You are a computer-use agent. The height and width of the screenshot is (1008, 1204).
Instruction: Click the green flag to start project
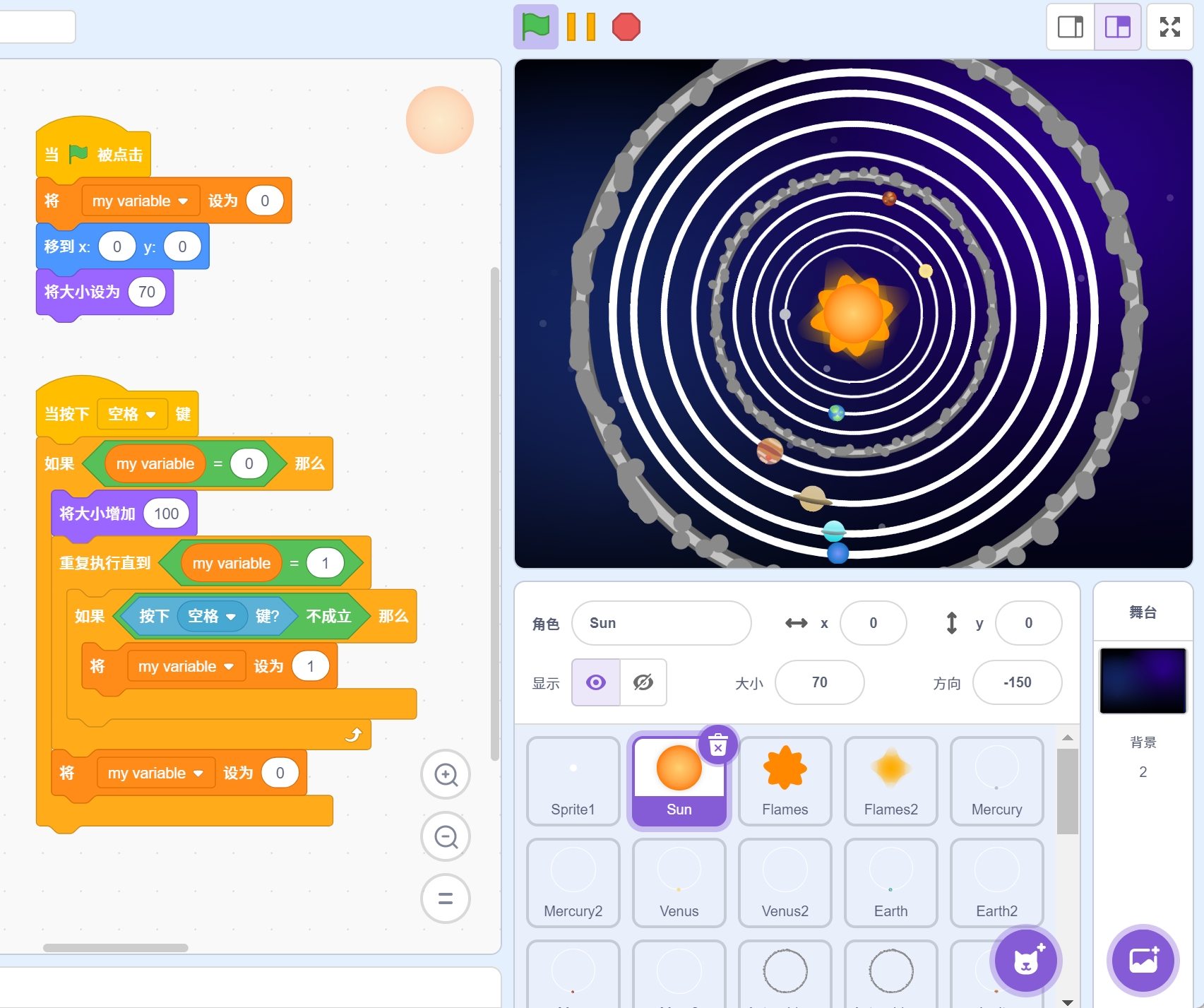click(535, 28)
